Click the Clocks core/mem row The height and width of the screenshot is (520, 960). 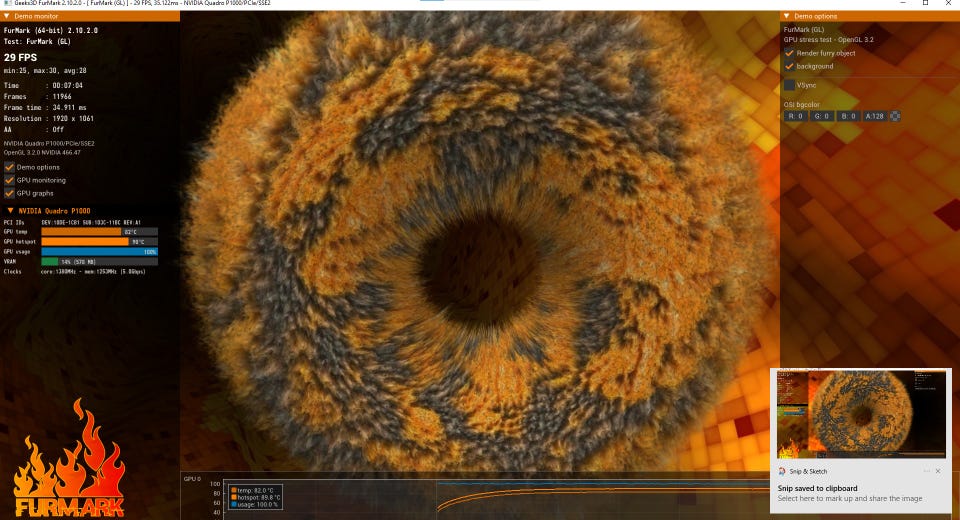pyautogui.click(x=75, y=271)
